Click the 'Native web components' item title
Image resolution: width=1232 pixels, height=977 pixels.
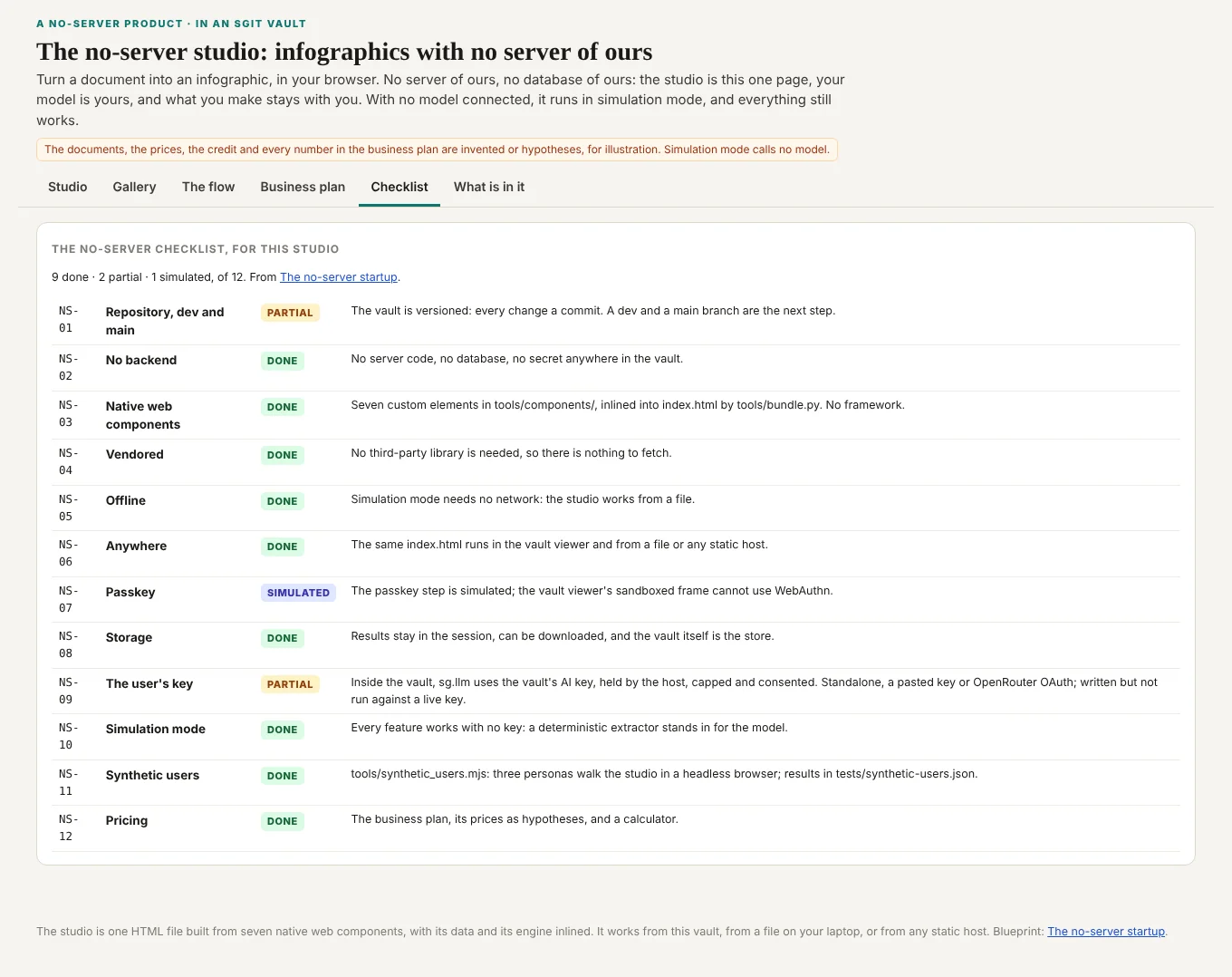tap(143, 415)
